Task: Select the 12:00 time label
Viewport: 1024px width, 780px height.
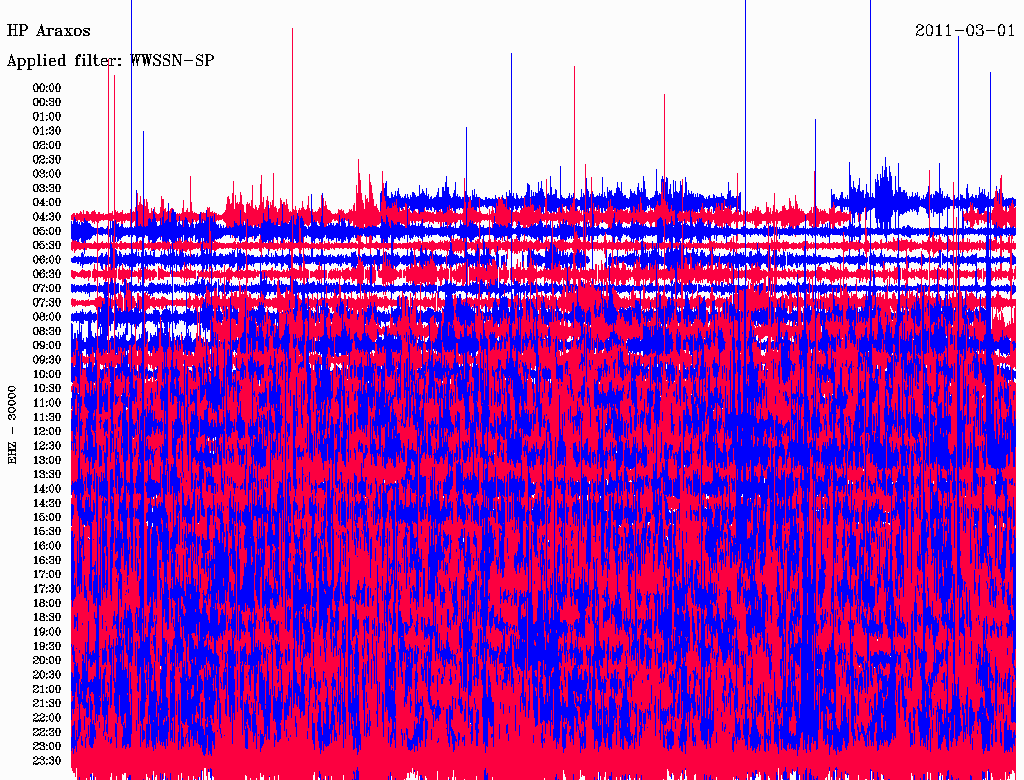Action: (x=47, y=431)
